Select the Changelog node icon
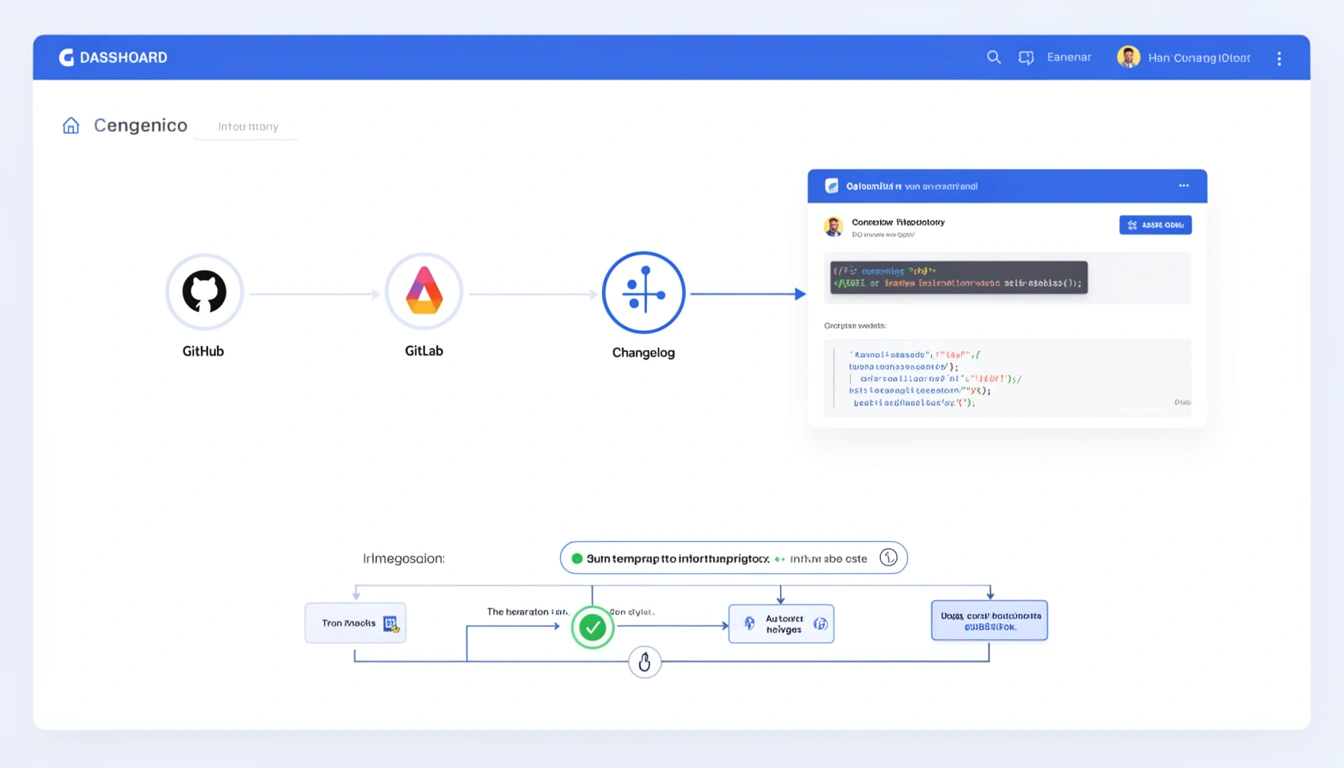 tap(644, 292)
